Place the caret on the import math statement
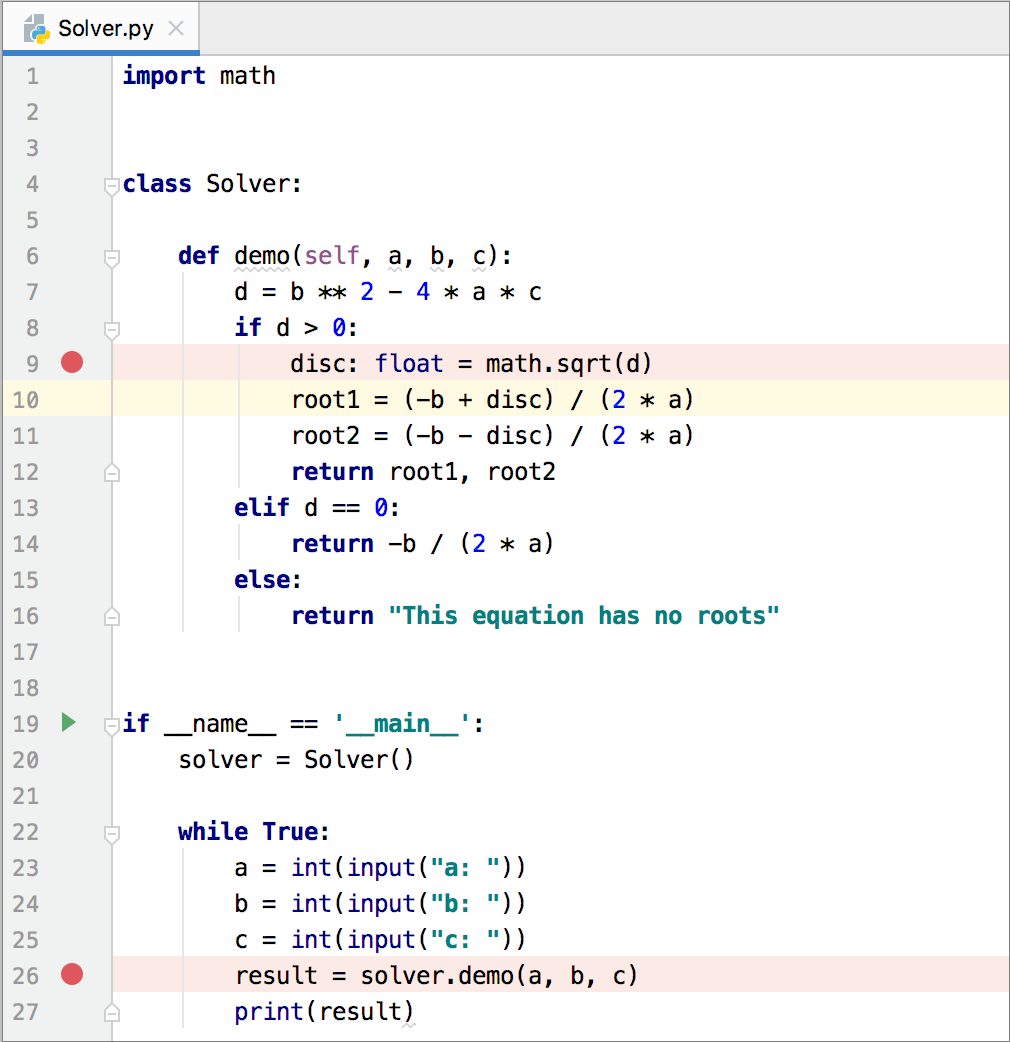 click(x=200, y=75)
